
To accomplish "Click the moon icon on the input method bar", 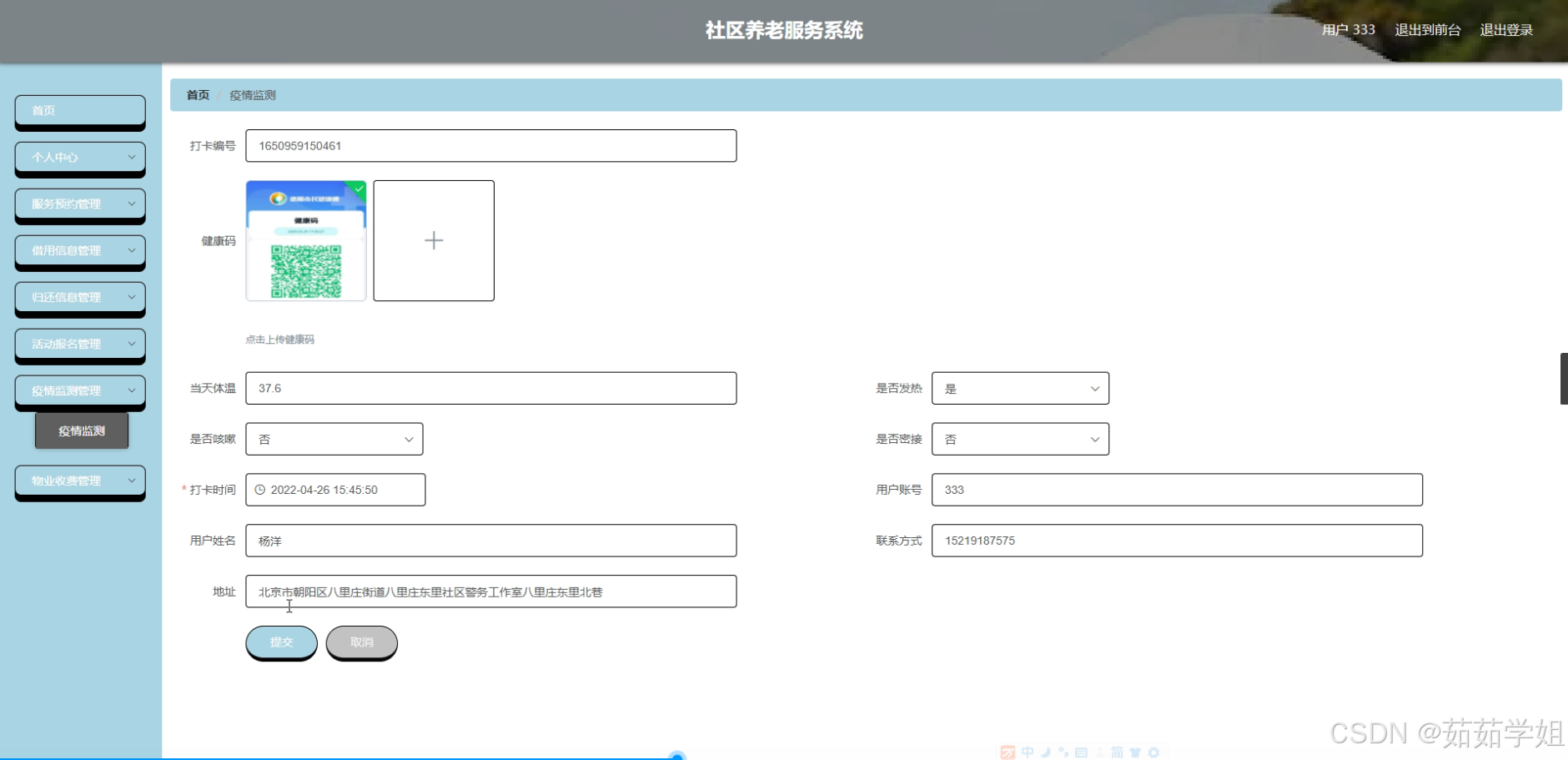I will coord(1046,752).
